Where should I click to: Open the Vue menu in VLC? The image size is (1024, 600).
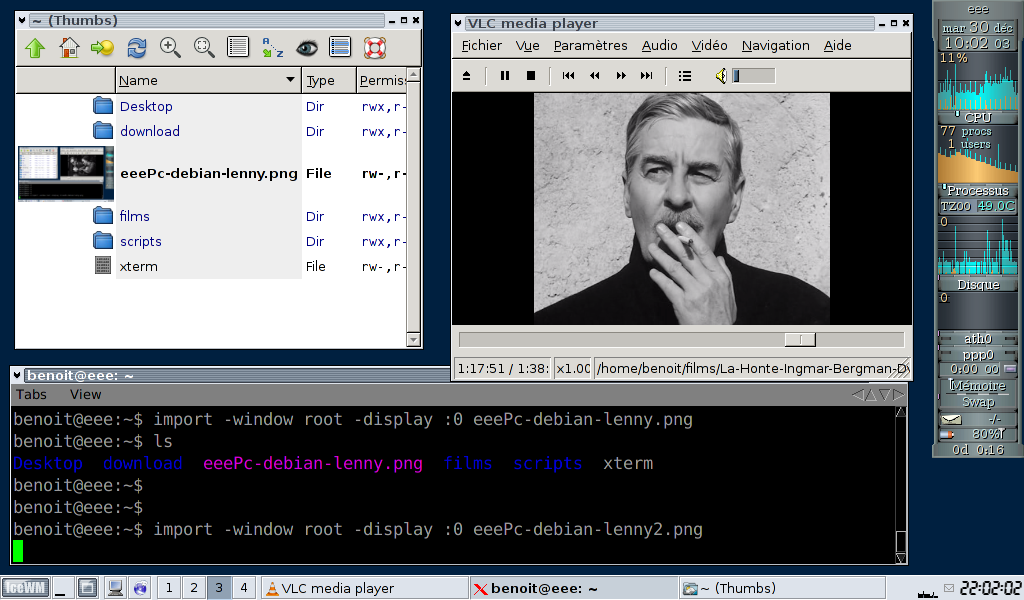527,46
